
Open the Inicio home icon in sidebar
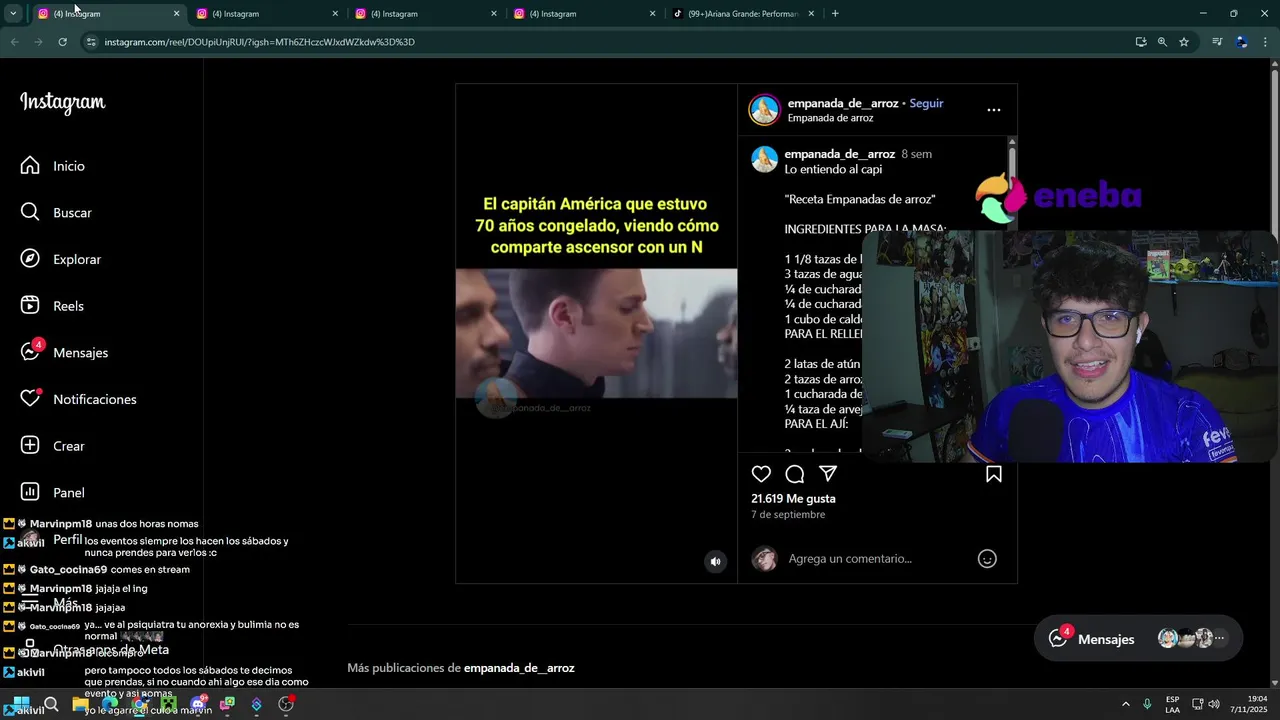point(30,166)
